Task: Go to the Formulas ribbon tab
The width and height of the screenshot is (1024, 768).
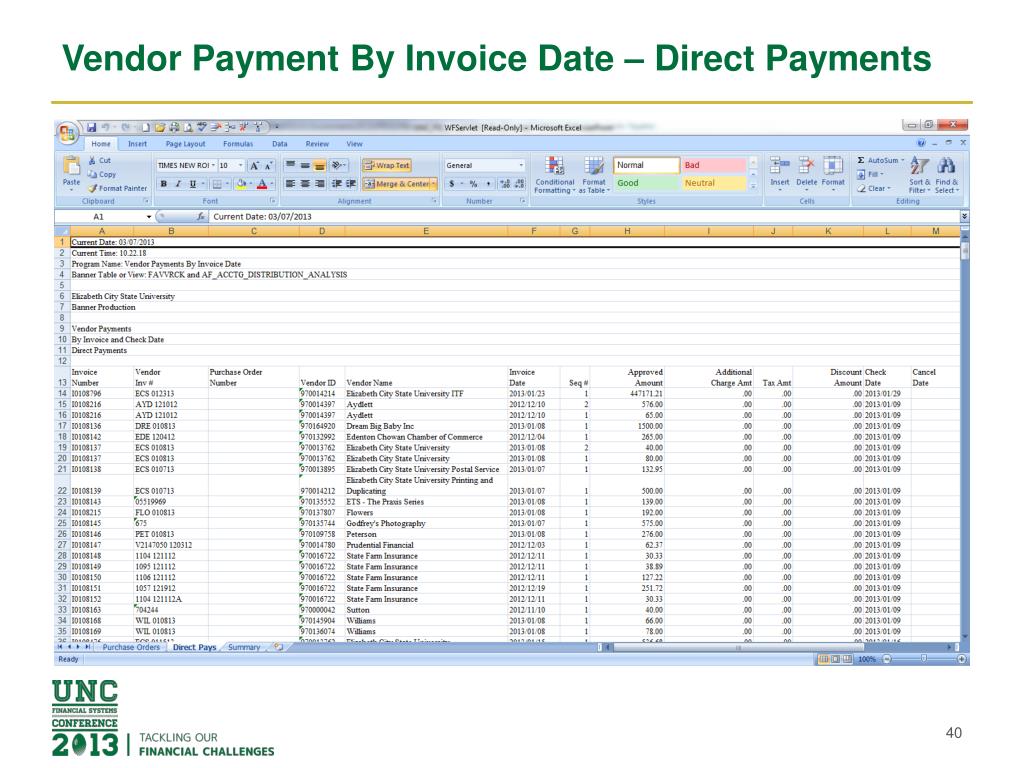Action: coord(238,144)
